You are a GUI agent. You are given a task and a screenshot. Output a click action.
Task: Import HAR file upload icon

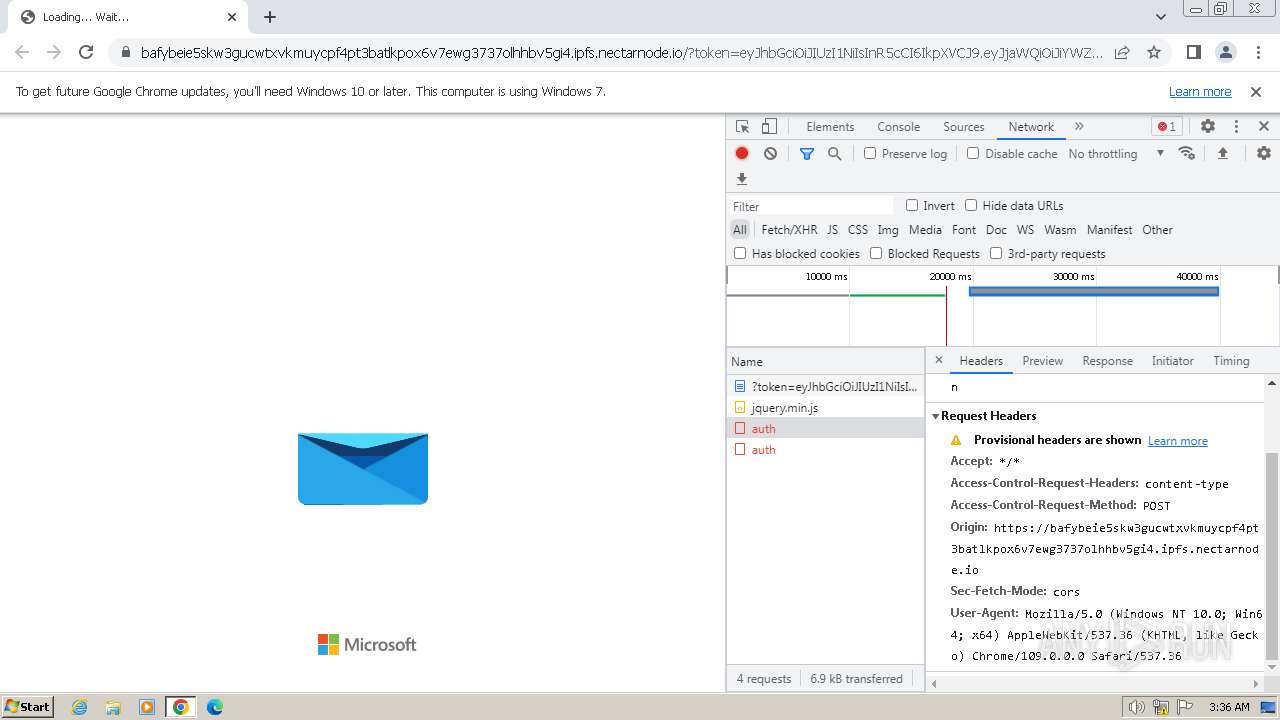(x=1222, y=153)
